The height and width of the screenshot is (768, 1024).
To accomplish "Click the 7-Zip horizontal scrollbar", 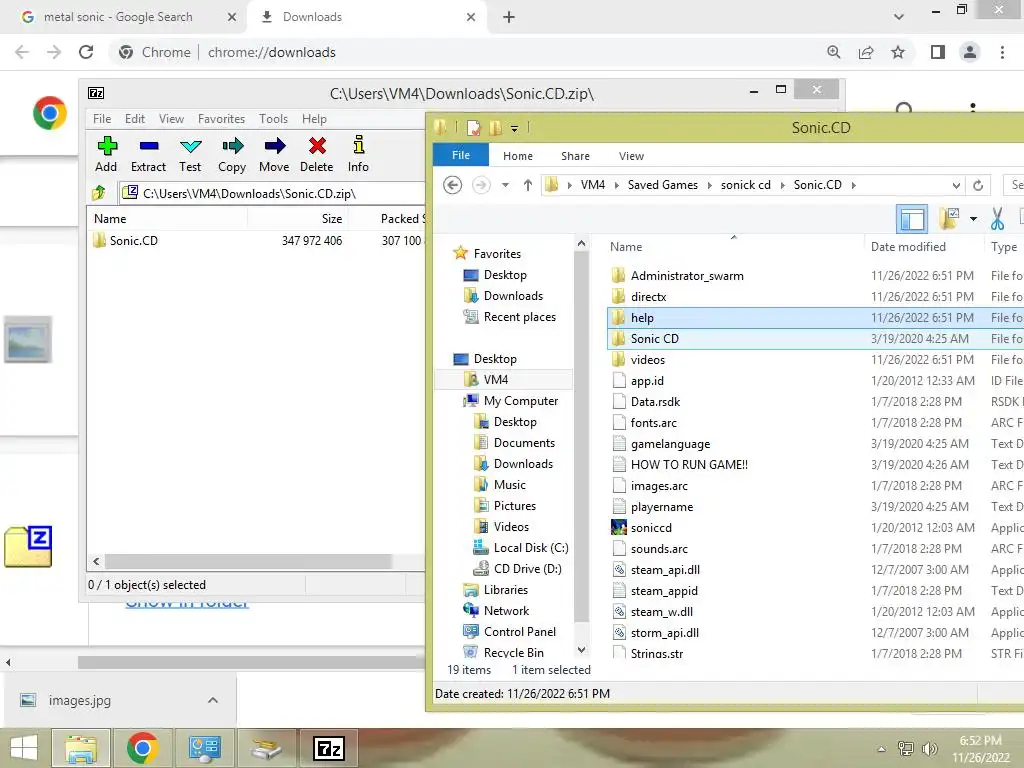I will point(248,562).
